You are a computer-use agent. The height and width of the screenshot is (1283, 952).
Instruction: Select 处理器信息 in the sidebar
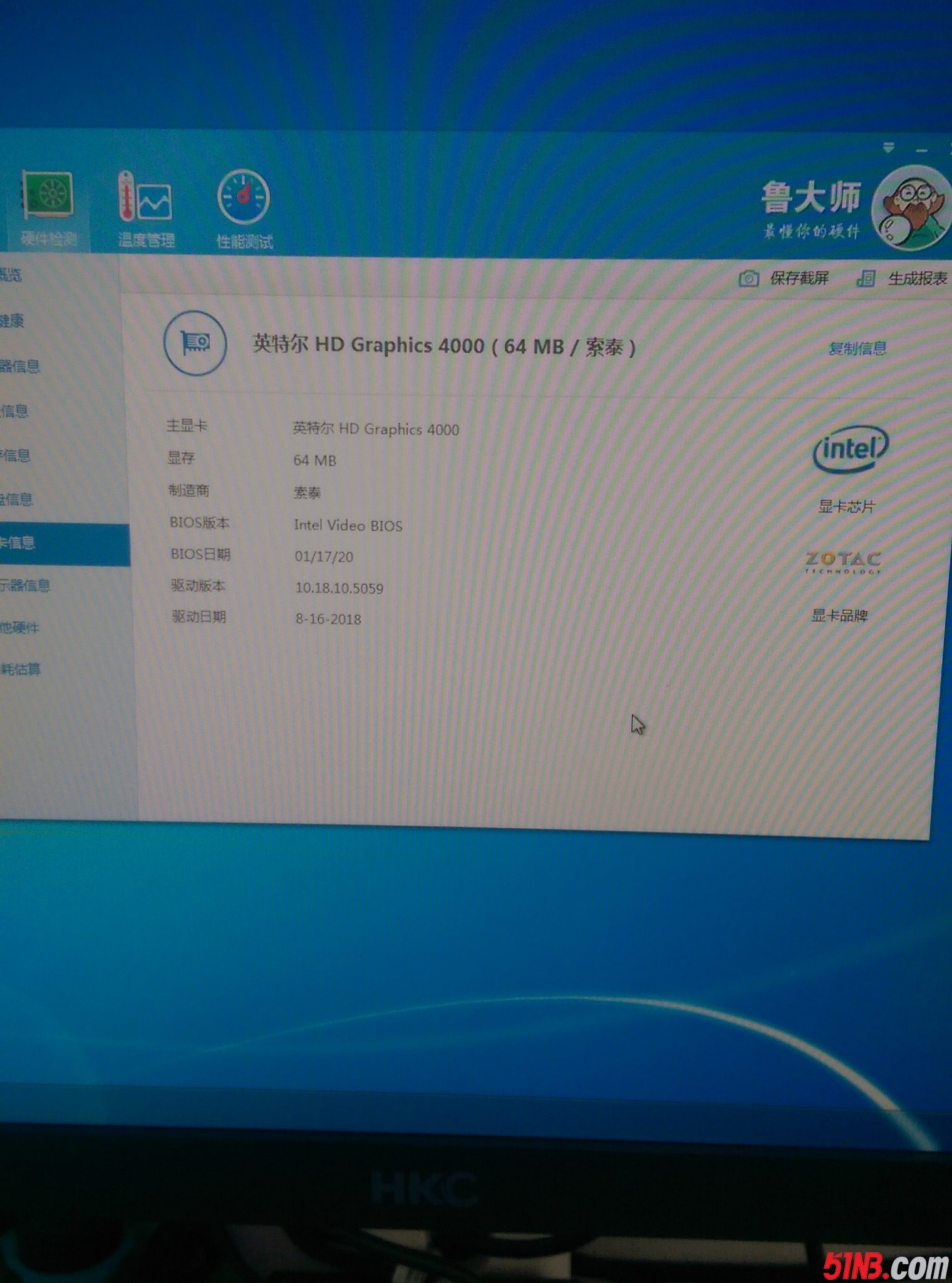pos(19,366)
